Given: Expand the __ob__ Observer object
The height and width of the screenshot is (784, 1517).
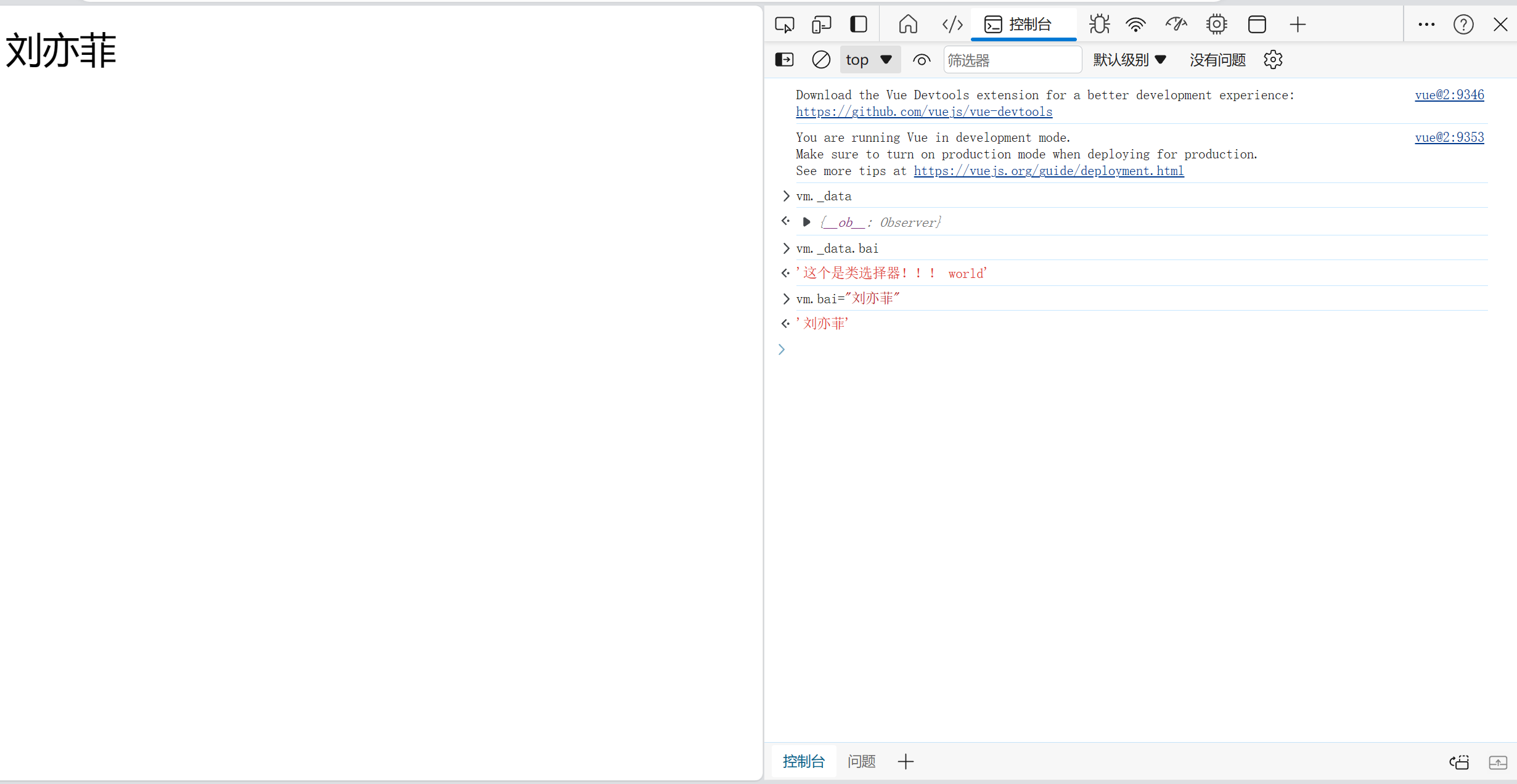Looking at the screenshot, I should pyautogui.click(x=806, y=222).
